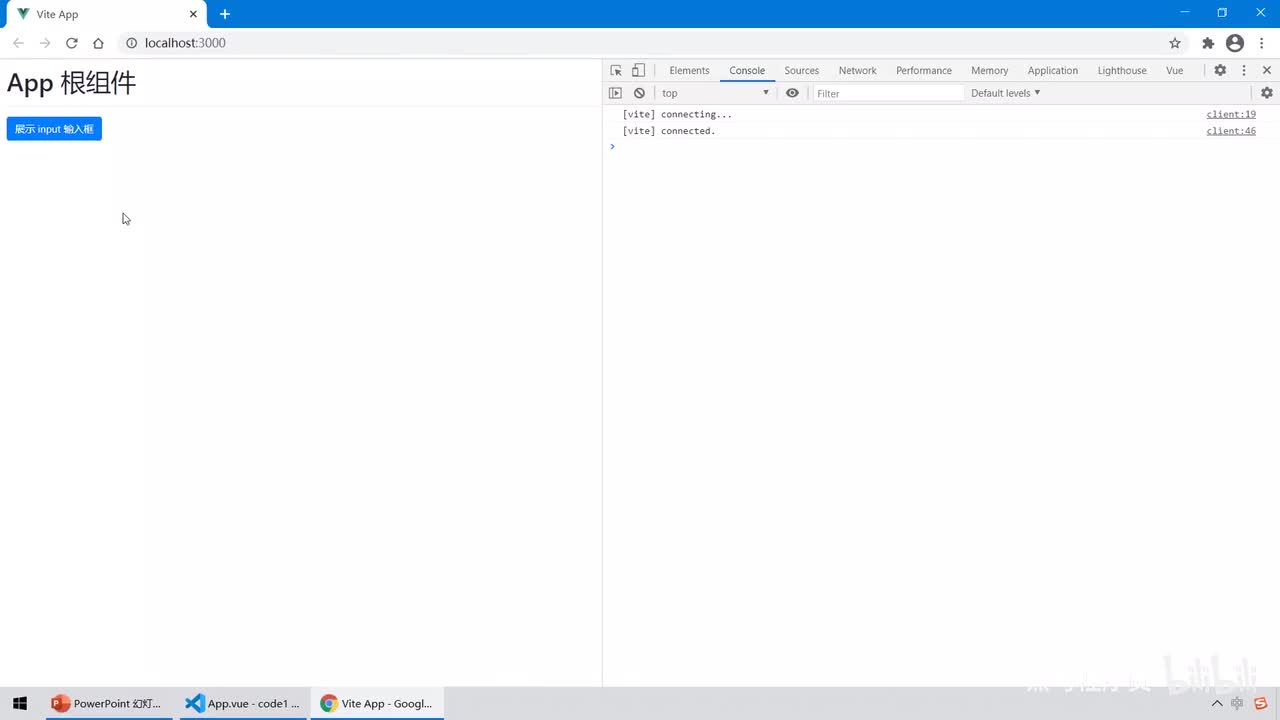Select the Vite App browser tab
This screenshot has height=720, width=1280.
tap(105, 14)
